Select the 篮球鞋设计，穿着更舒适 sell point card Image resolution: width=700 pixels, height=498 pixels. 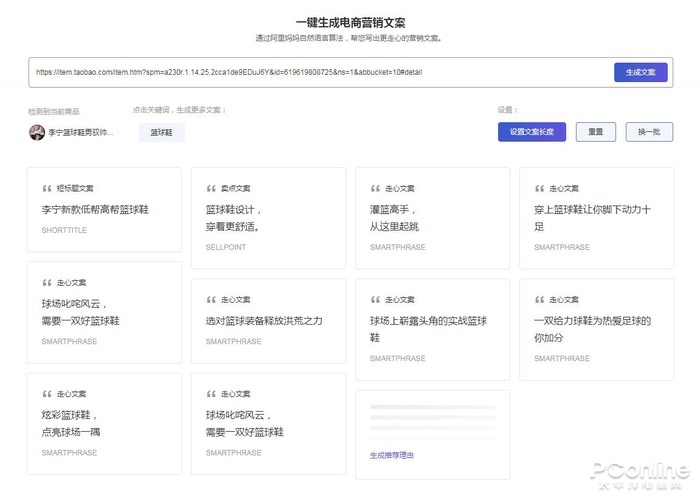point(268,217)
